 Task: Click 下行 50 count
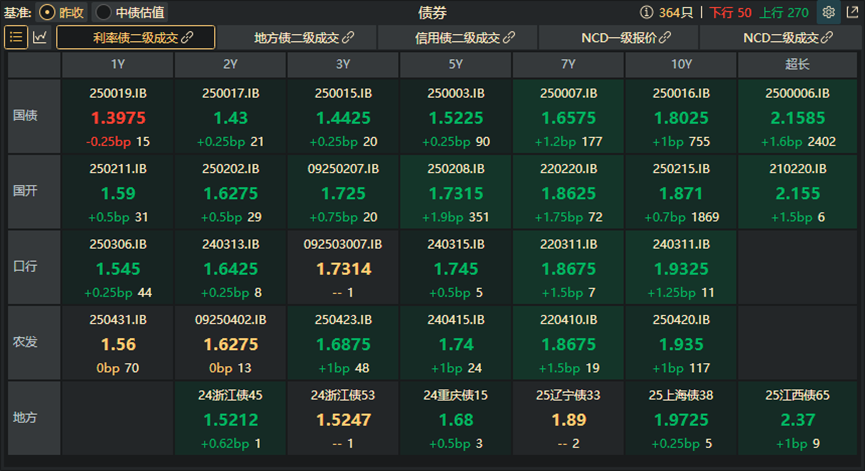point(730,13)
